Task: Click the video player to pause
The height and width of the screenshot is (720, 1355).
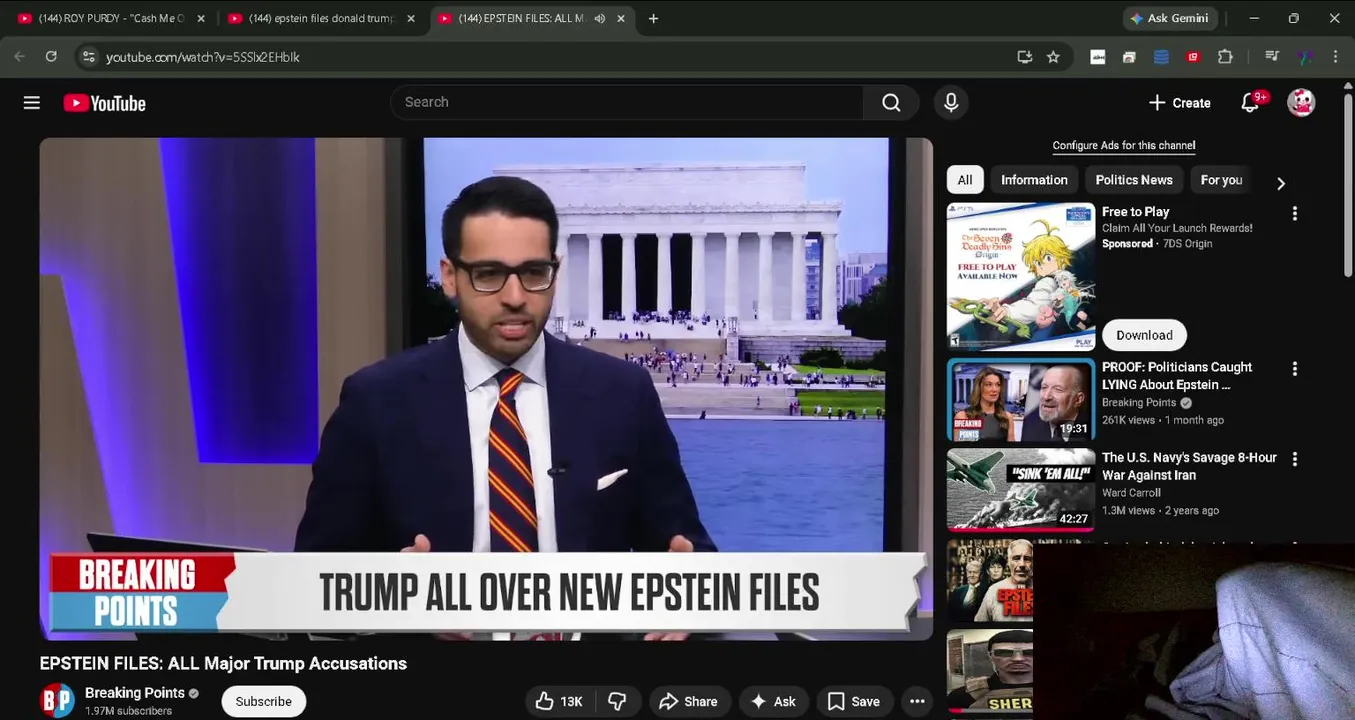Action: [x=486, y=388]
